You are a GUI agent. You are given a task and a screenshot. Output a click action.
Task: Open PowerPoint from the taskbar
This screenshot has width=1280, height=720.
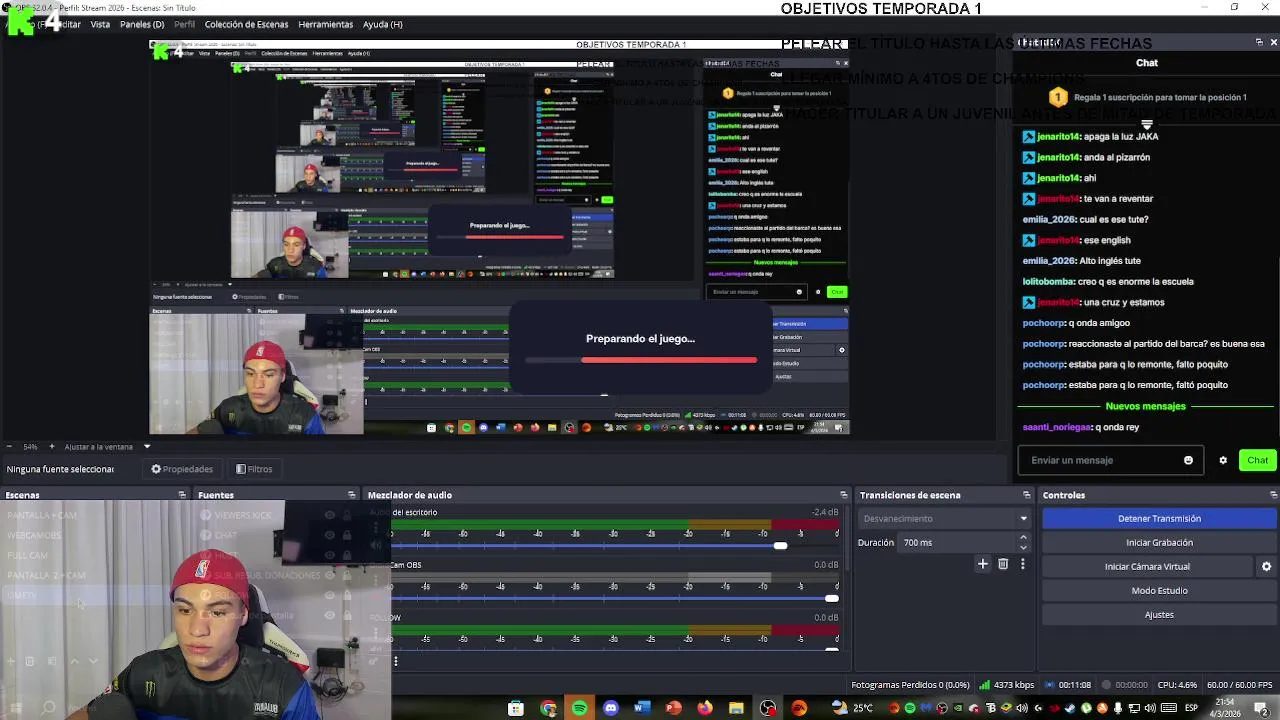[x=673, y=708]
